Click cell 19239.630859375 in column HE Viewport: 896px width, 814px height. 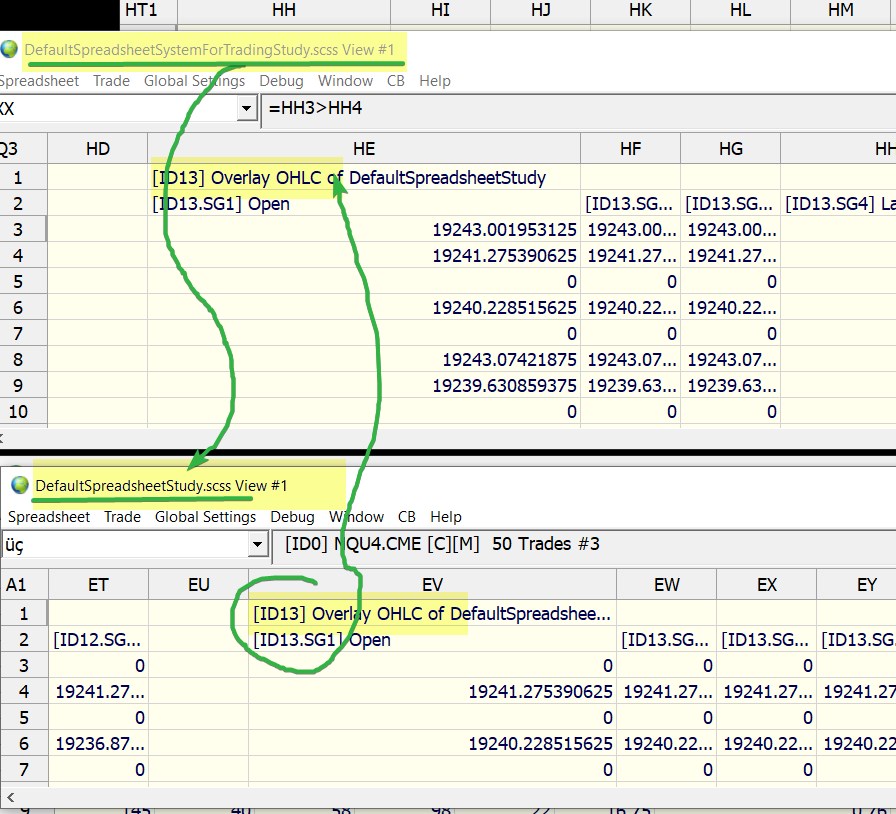point(363,386)
